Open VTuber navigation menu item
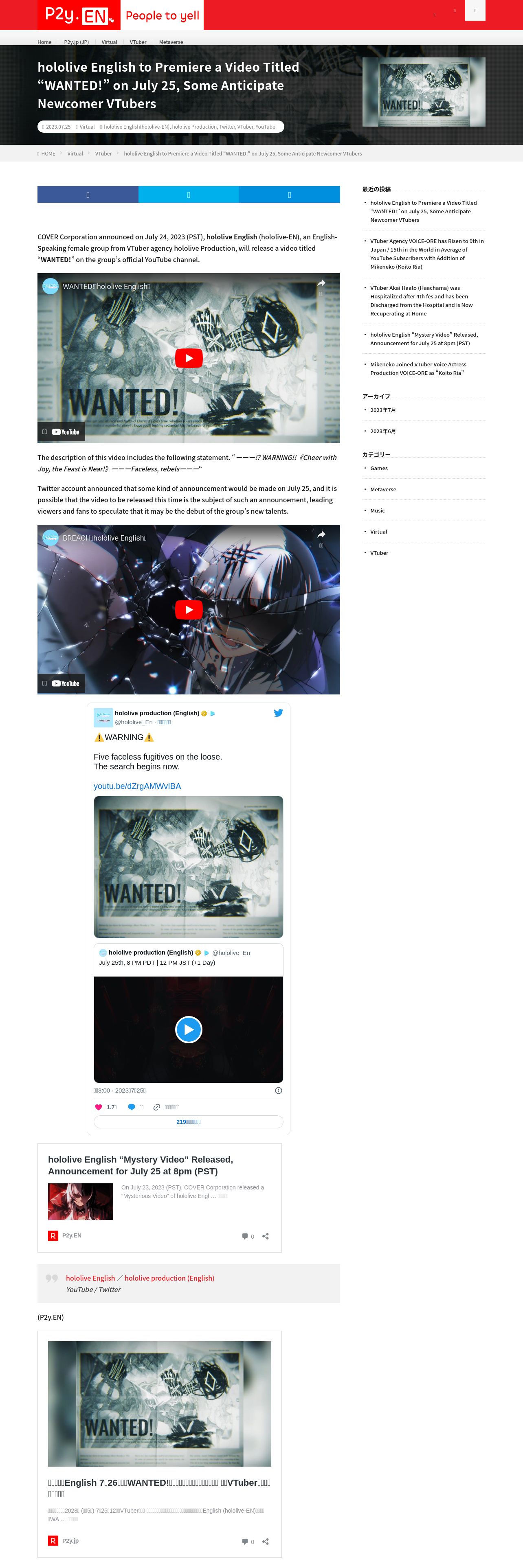Image resolution: width=523 pixels, height=1568 pixels. point(138,42)
